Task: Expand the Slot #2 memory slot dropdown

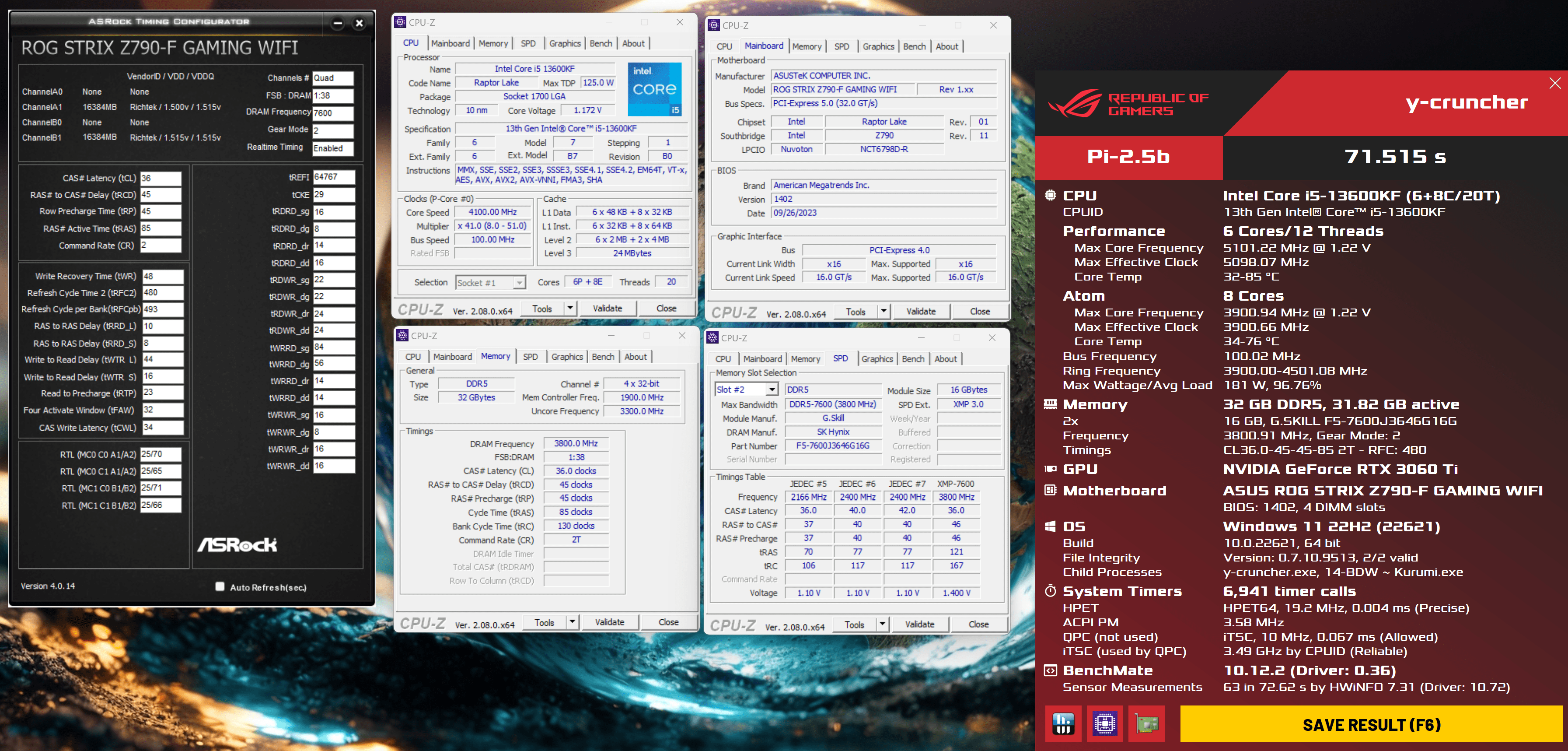Action: [772, 390]
